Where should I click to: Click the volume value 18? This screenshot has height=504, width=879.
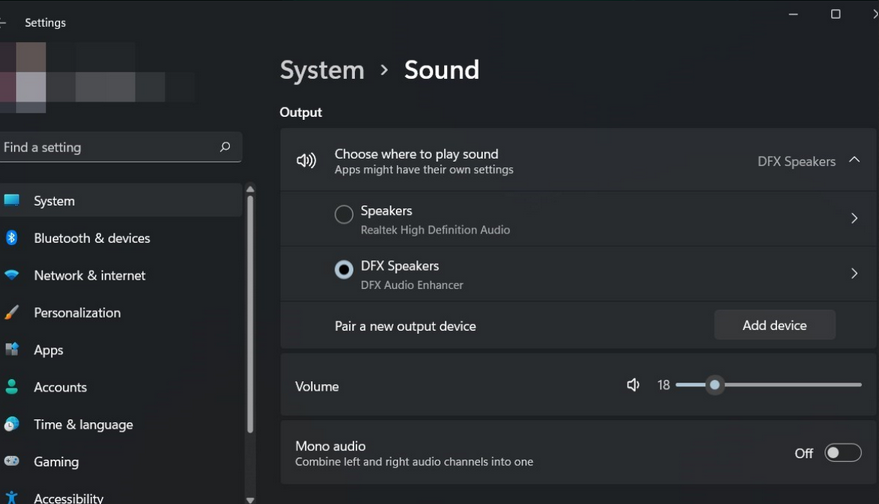(x=663, y=385)
